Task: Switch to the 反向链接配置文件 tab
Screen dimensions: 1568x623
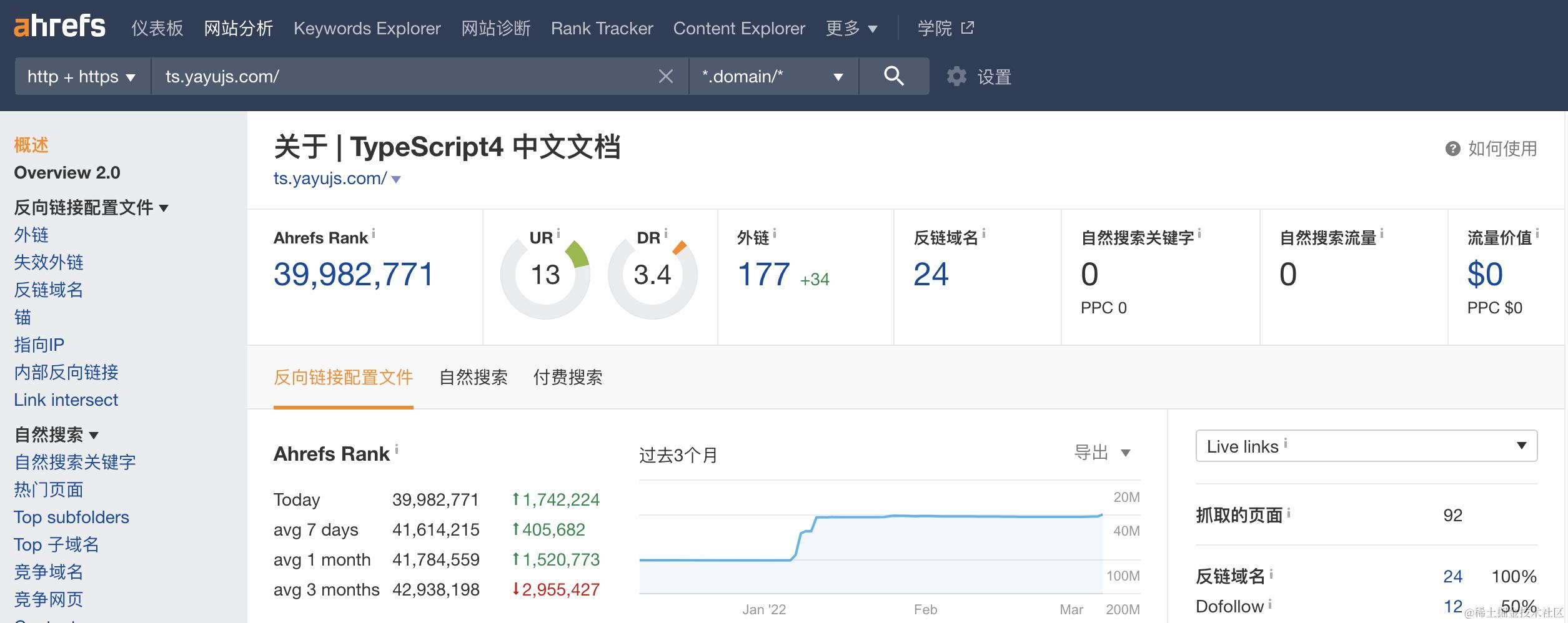Action: tap(344, 377)
